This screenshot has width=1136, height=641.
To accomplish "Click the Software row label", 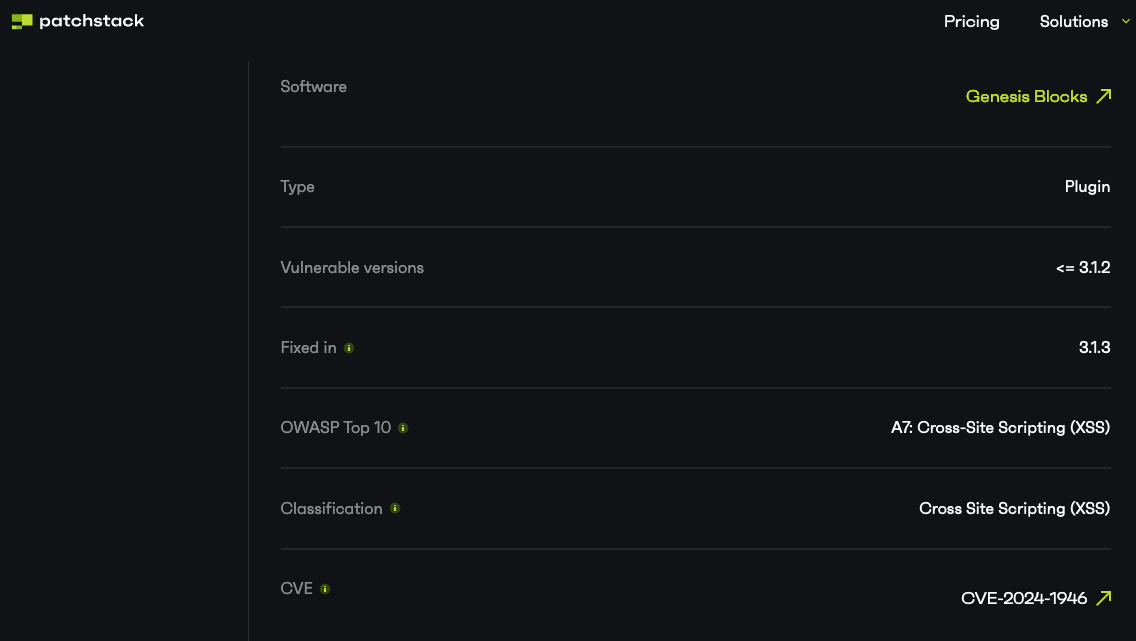I will pos(314,87).
